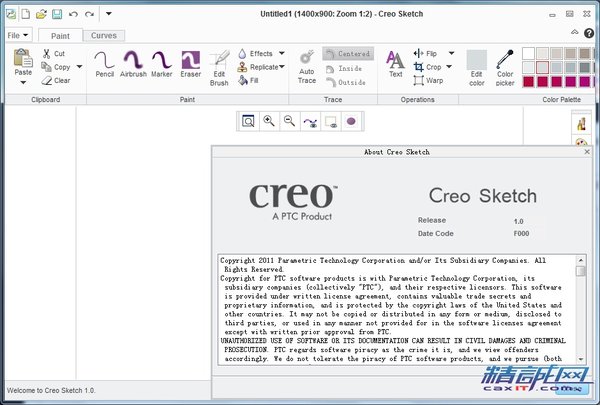Click the copyright text scroll up arrow

(x=581, y=261)
